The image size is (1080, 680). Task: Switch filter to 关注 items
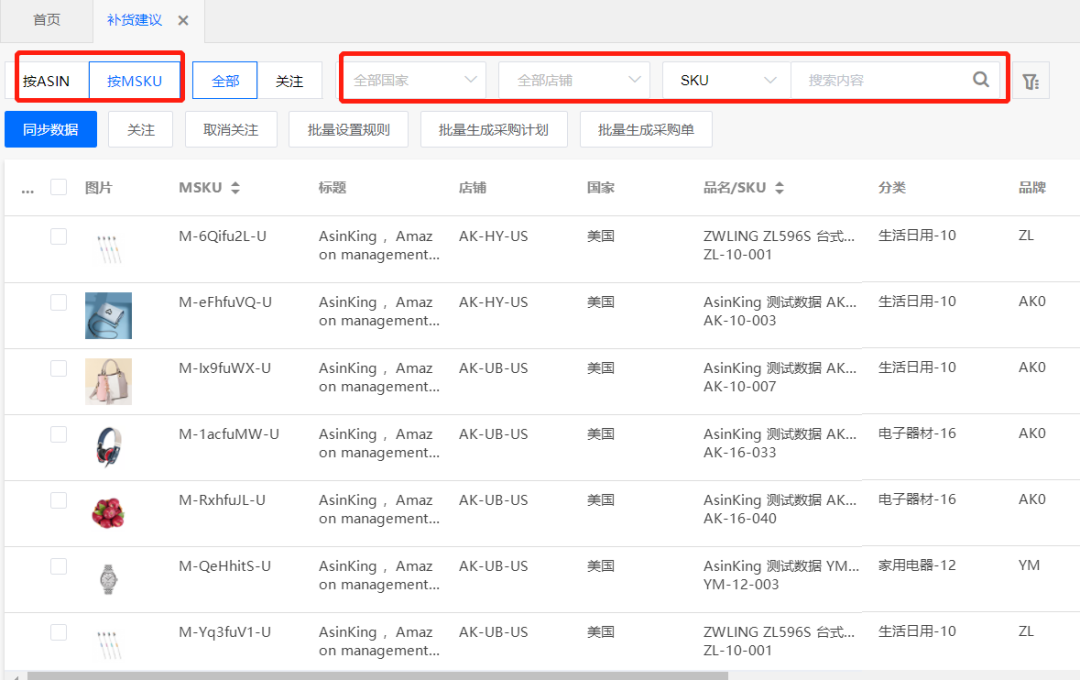290,80
